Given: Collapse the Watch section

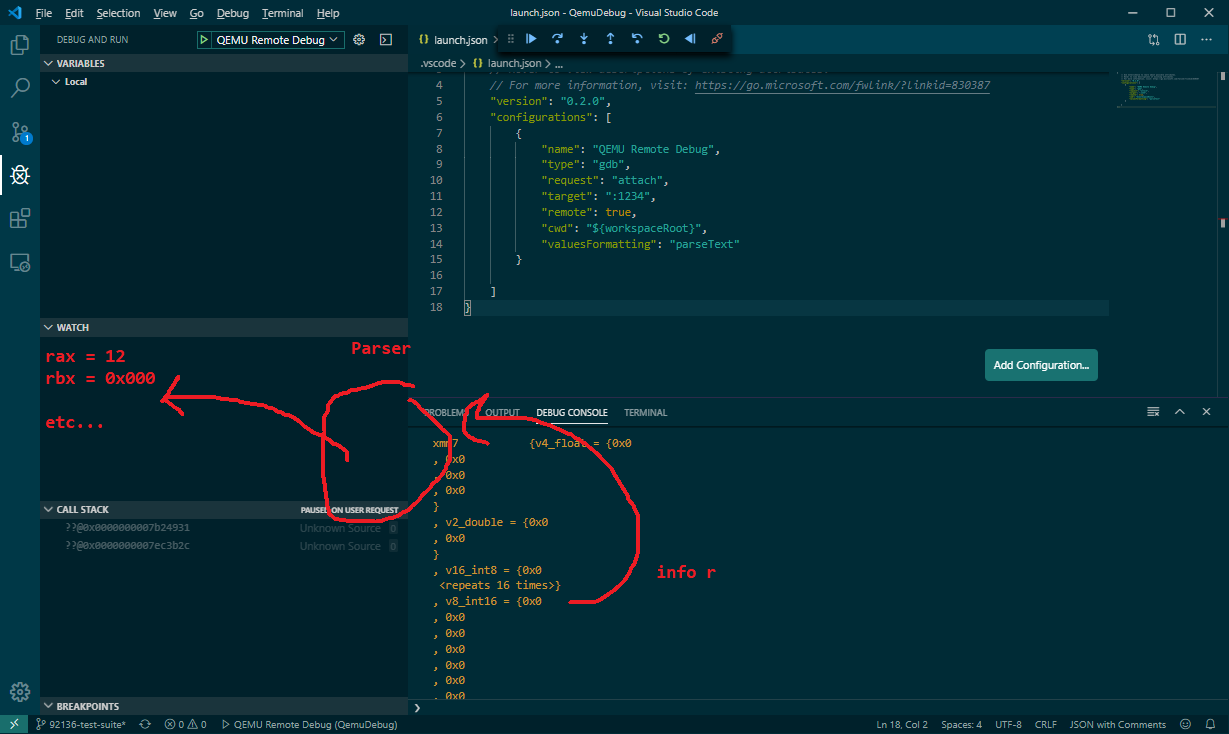Looking at the screenshot, I should pos(224,327).
